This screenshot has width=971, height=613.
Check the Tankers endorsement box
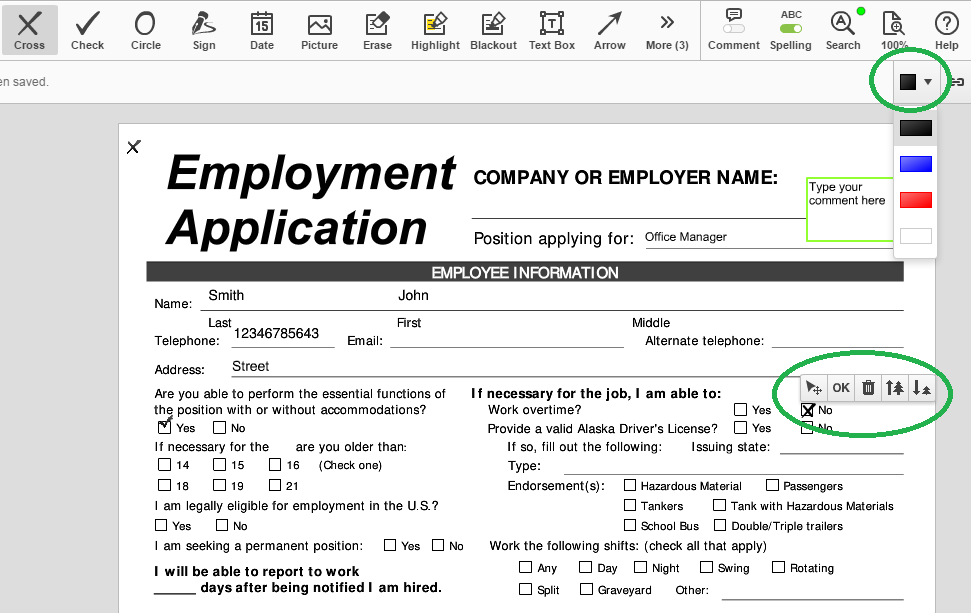[630, 505]
